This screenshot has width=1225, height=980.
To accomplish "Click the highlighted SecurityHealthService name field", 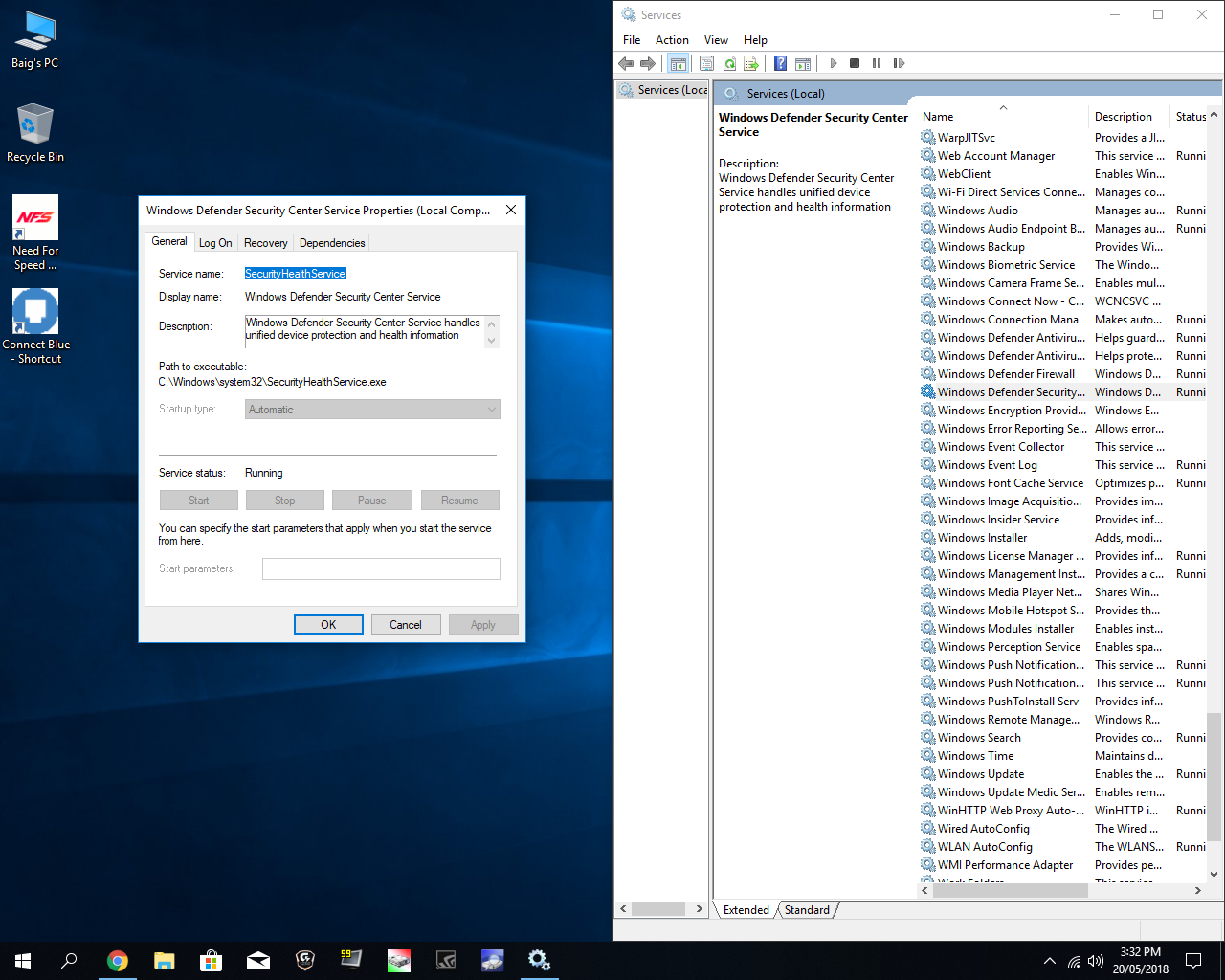I will [x=295, y=274].
